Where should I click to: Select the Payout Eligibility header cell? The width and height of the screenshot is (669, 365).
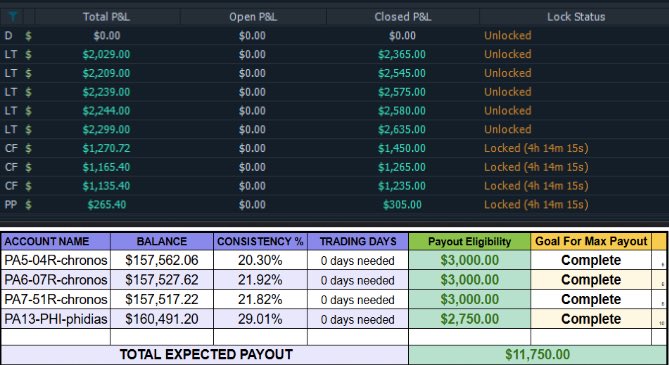click(x=469, y=241)
